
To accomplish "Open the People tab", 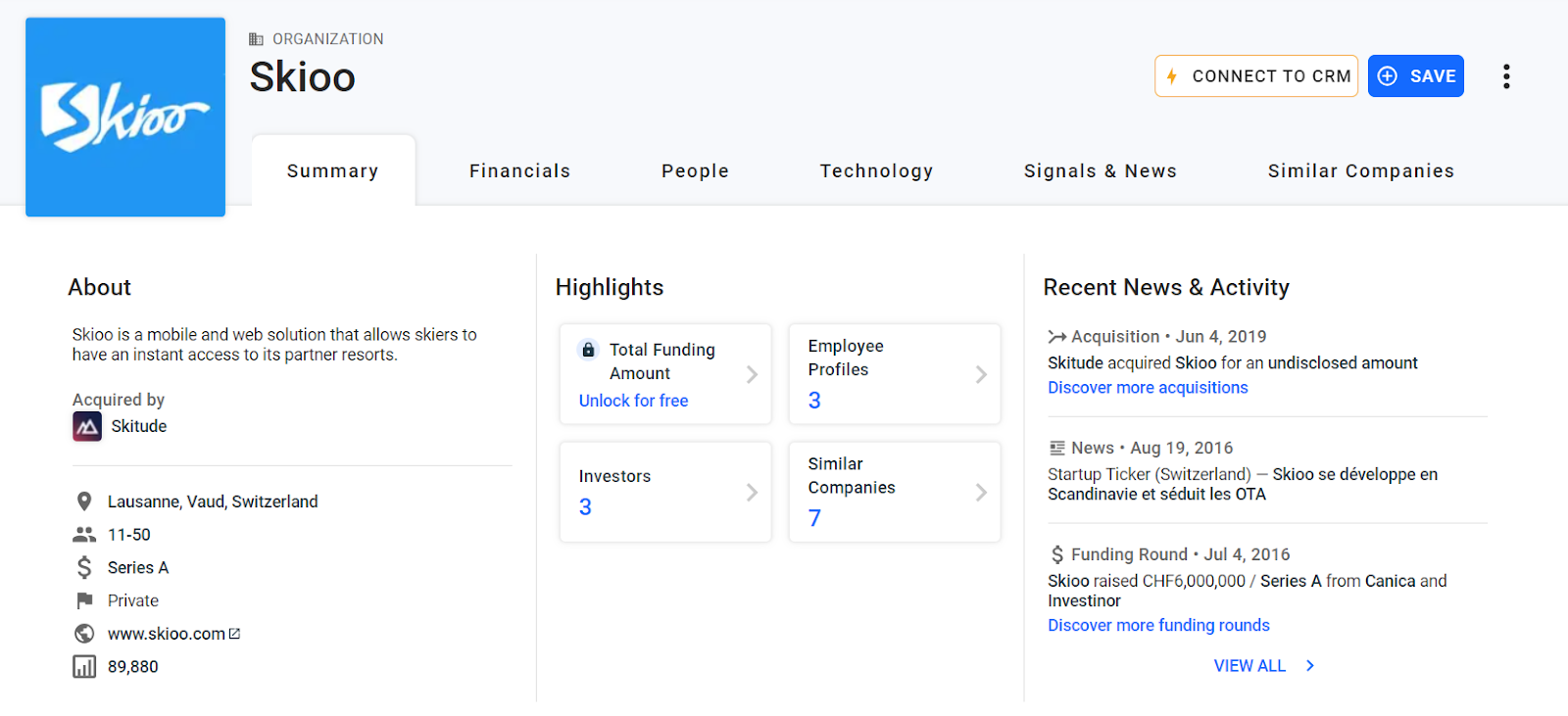I will click(x=695, y=170).
